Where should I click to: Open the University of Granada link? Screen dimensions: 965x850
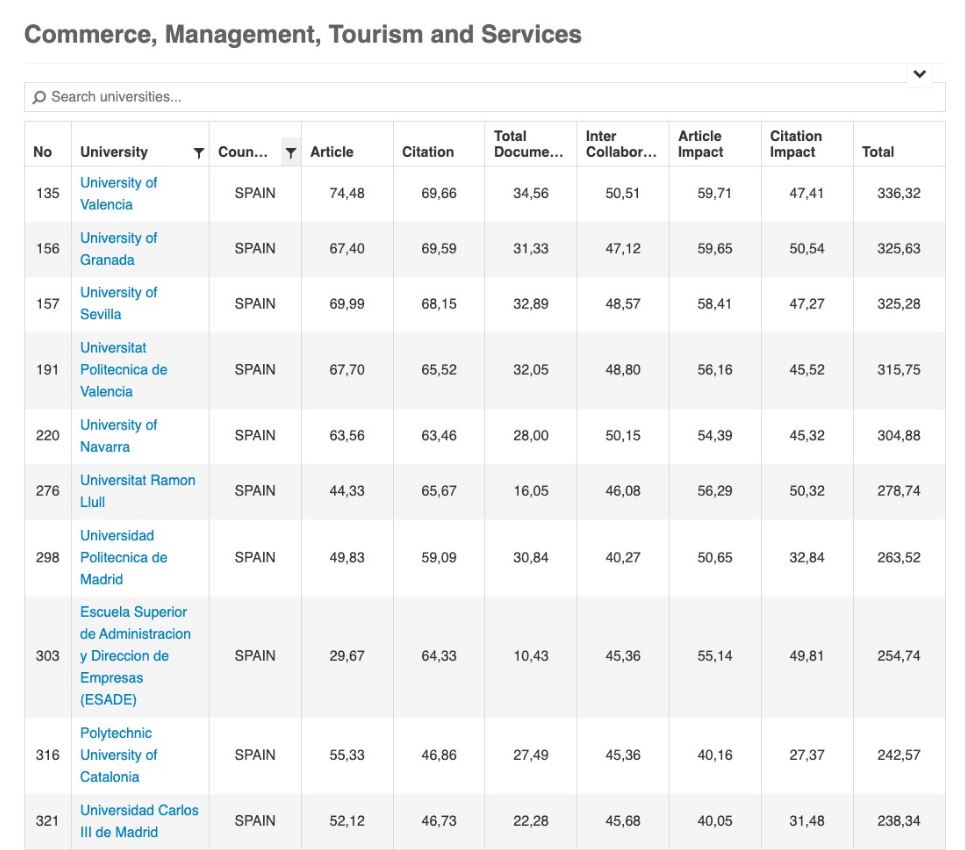tap(118, 249)
